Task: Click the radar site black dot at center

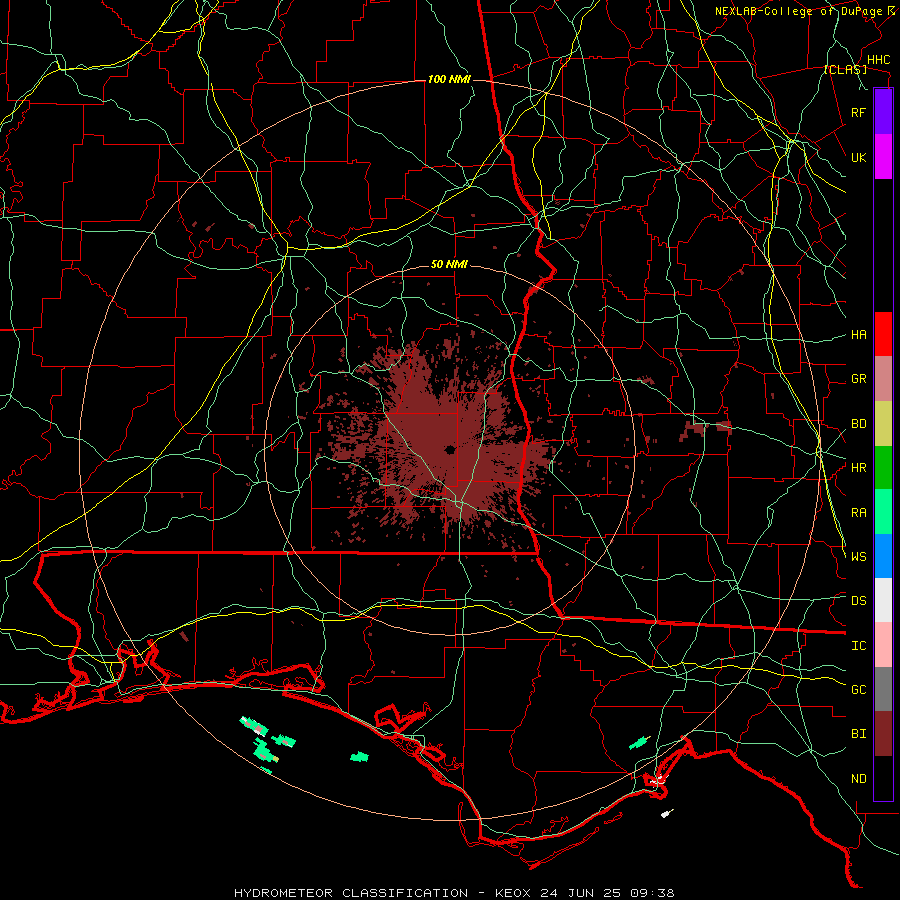Action: pos(449,449)
